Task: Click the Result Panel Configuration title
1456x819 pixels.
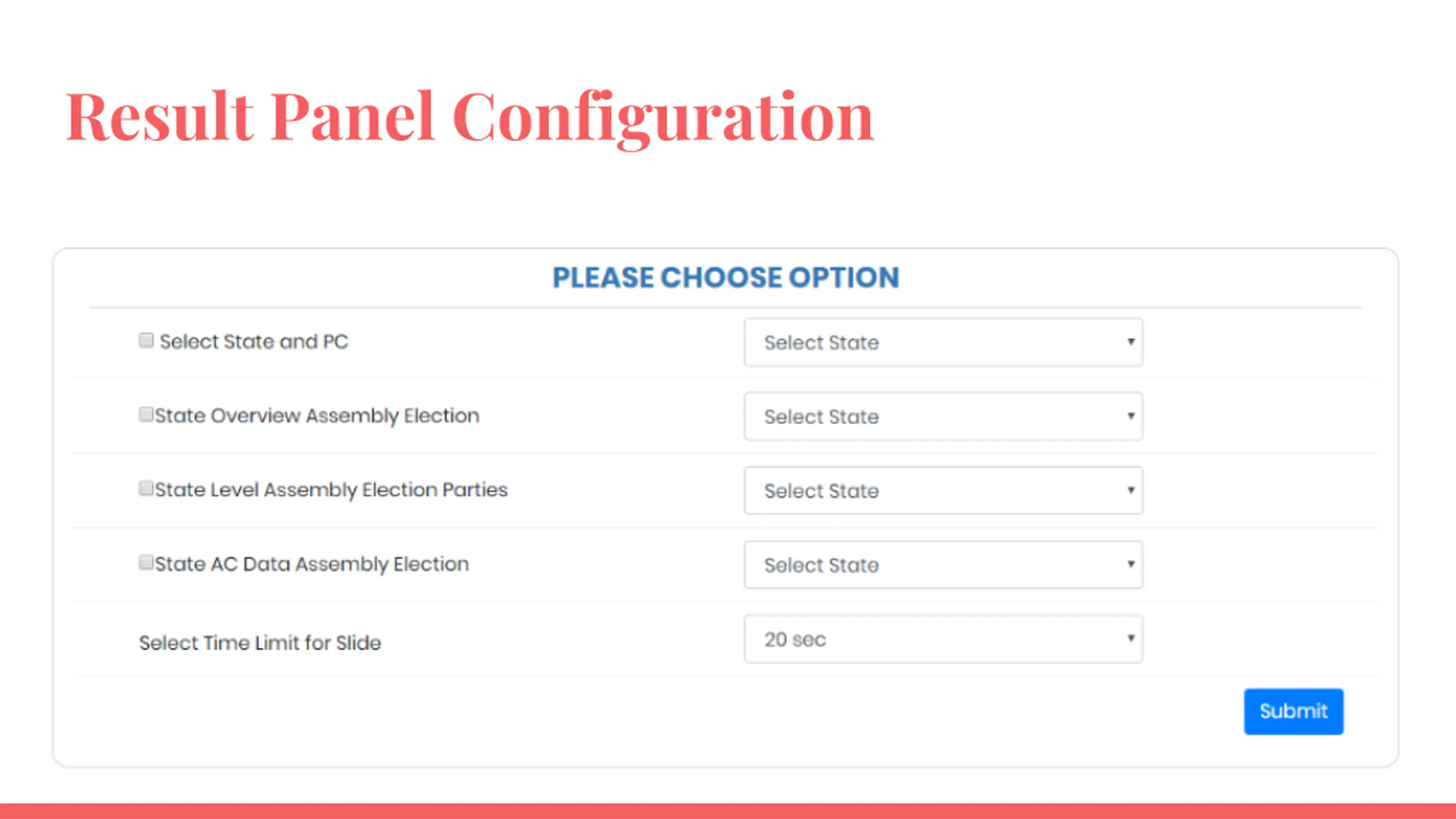Action: [x=469, y=118]
